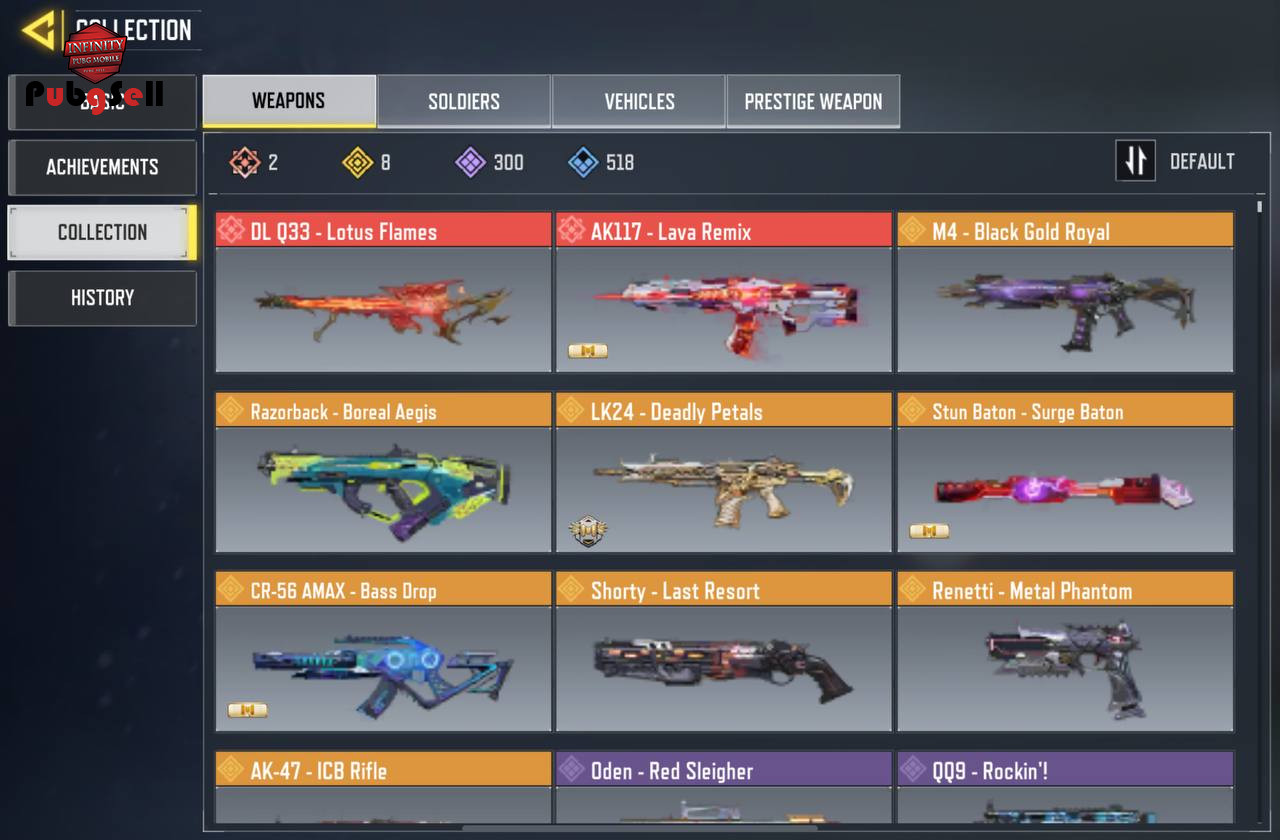Click the M badge on AK117 Lava Remix

pyautogui.click(x=587, y=351)
